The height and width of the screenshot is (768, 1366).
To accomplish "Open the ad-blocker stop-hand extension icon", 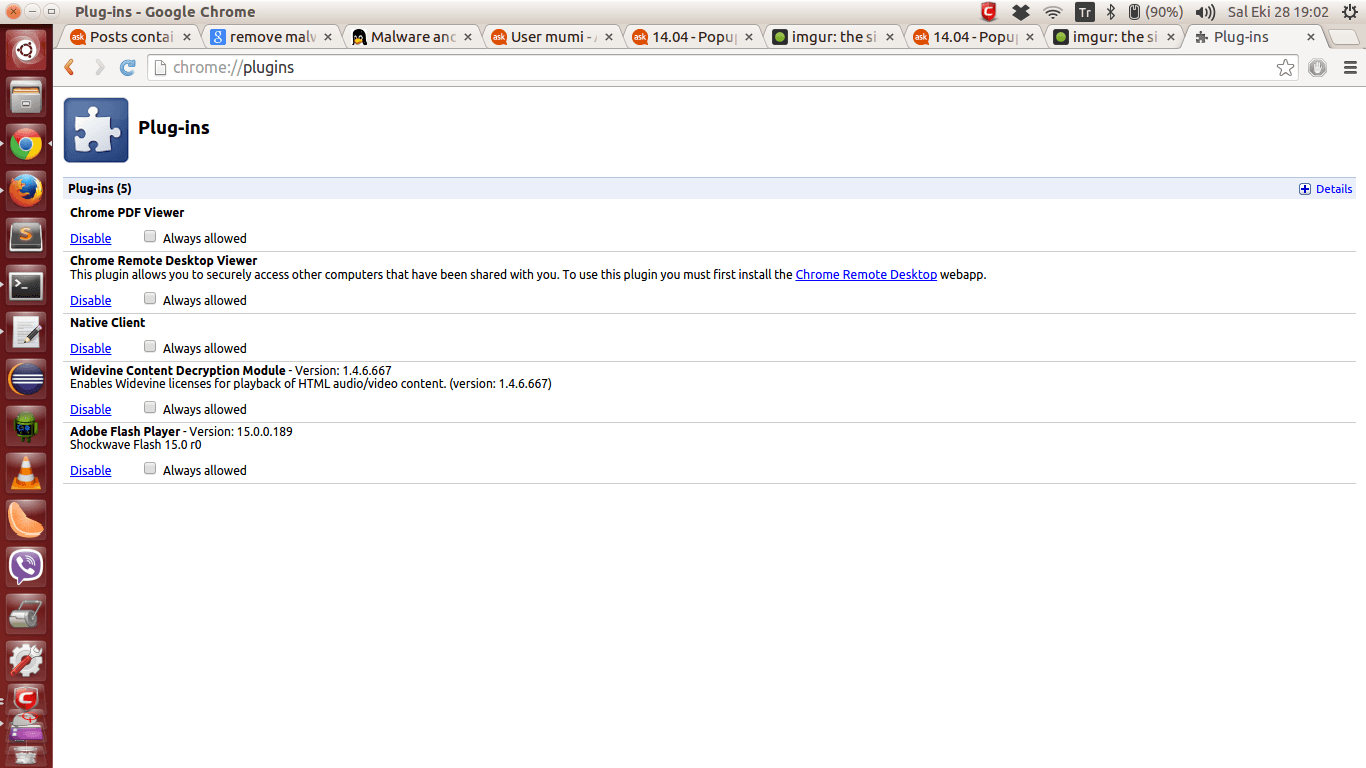I will pos(1318,67).
